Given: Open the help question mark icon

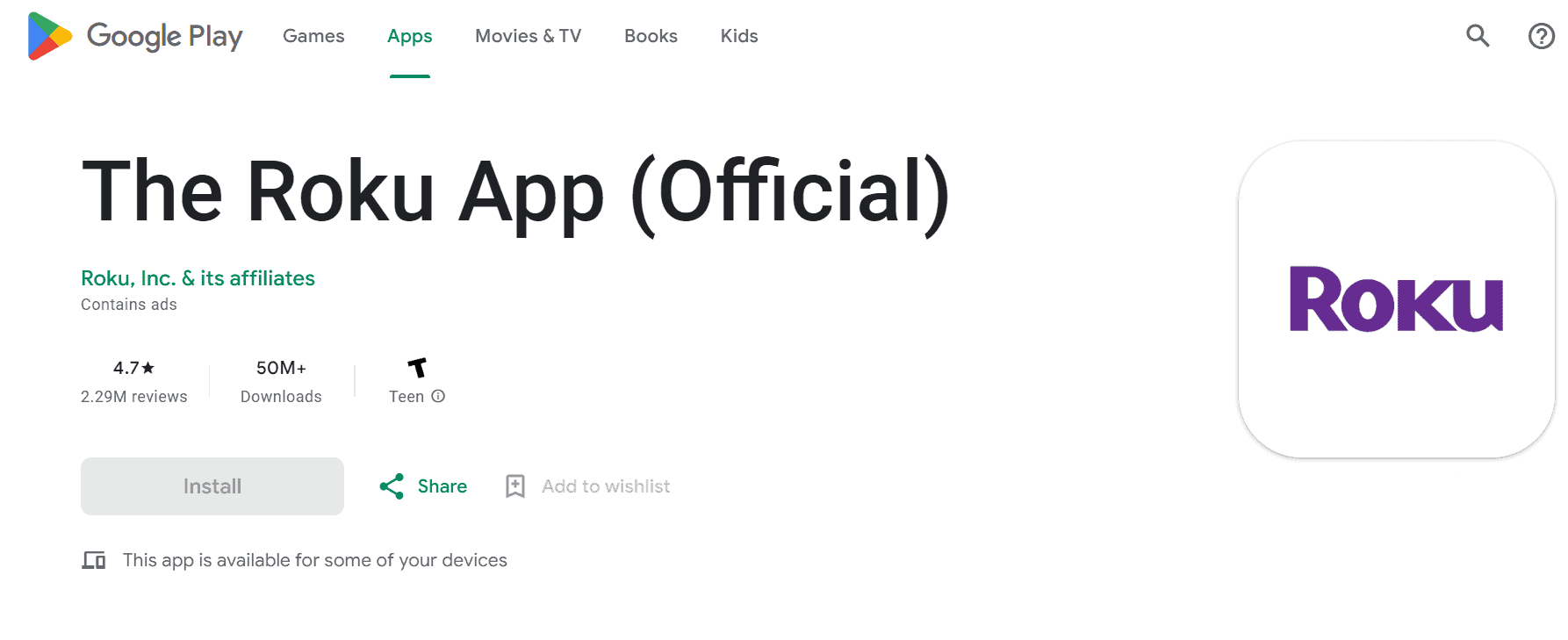Looking at the screenshot, I should (1542, 36).
